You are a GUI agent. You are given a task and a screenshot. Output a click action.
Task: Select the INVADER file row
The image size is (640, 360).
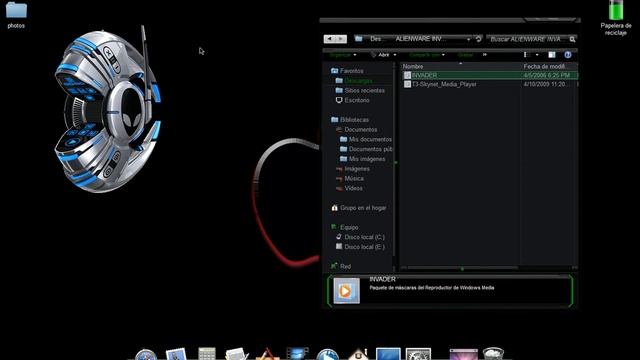(490, 75)
